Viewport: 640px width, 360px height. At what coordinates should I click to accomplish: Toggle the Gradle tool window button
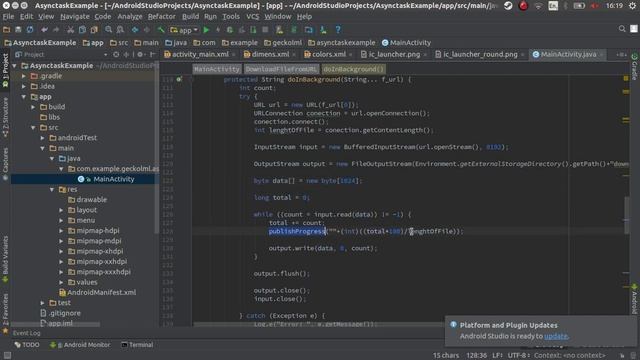[x=635, y=67]
